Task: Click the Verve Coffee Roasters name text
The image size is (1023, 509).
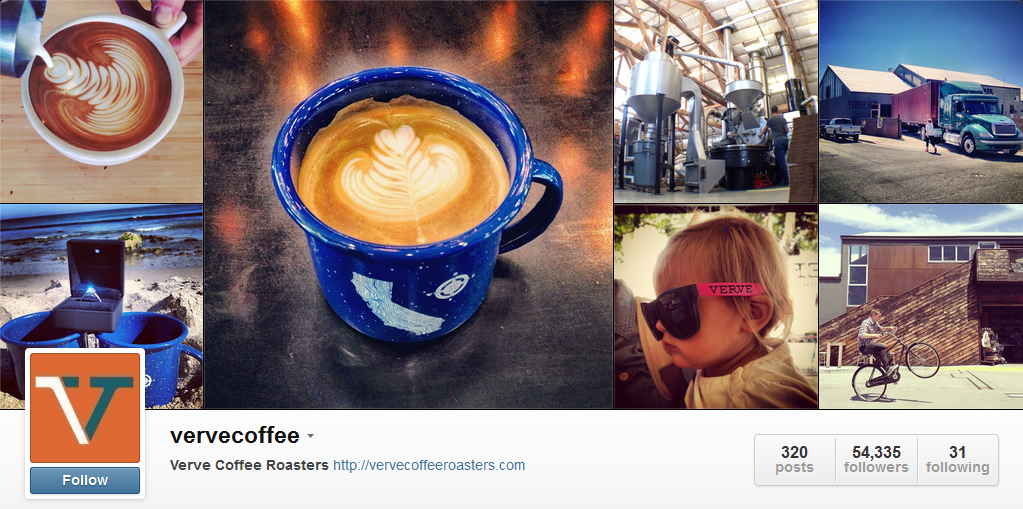Action: 249,465
